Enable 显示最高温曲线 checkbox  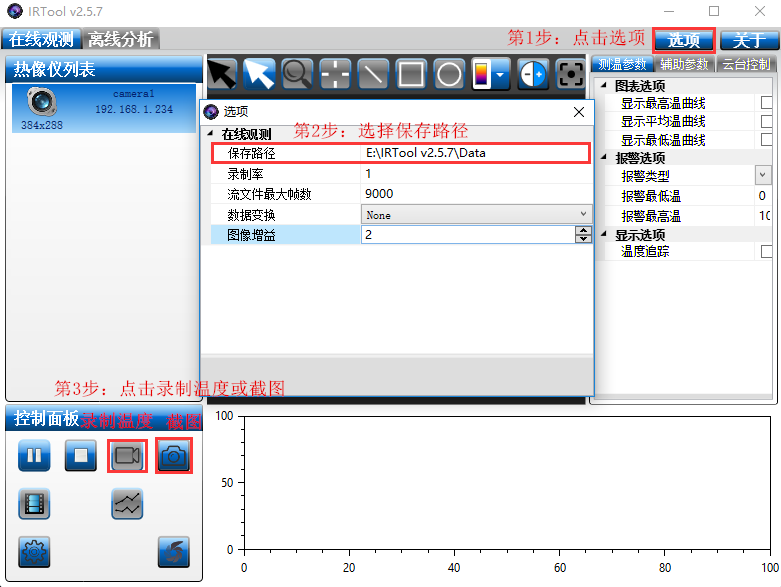767,103
